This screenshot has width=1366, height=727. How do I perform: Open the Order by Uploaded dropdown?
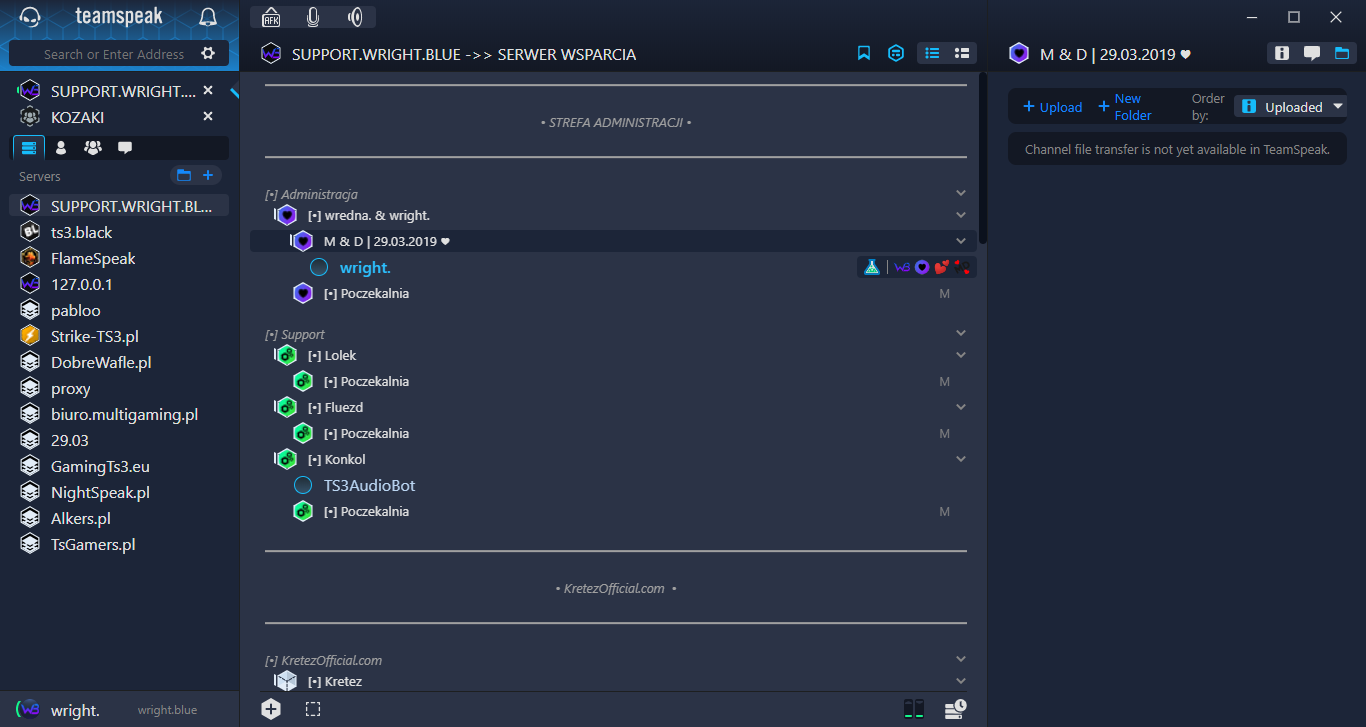click(1291, 107)
